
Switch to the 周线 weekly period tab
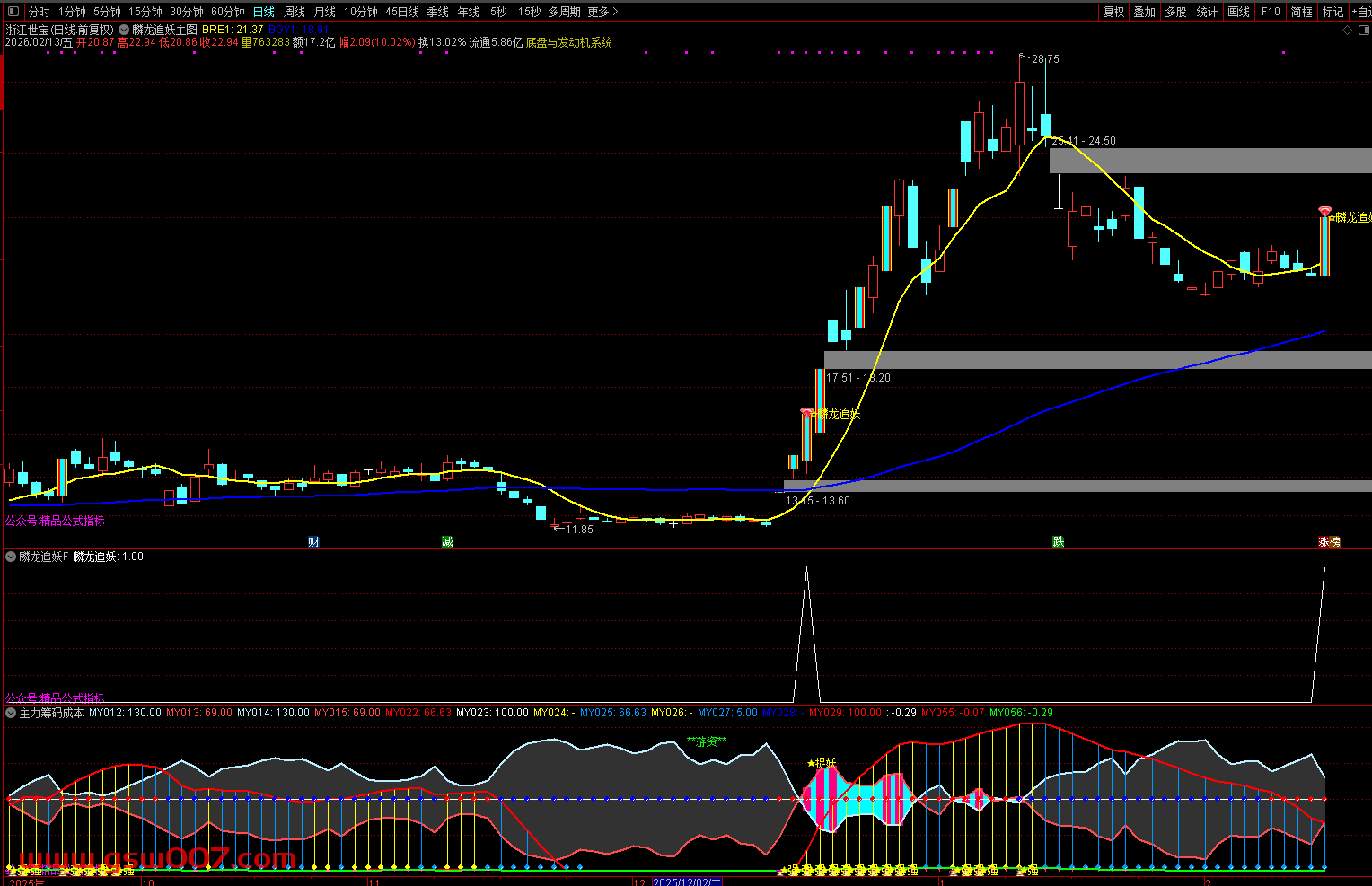[x=295, y=12]
